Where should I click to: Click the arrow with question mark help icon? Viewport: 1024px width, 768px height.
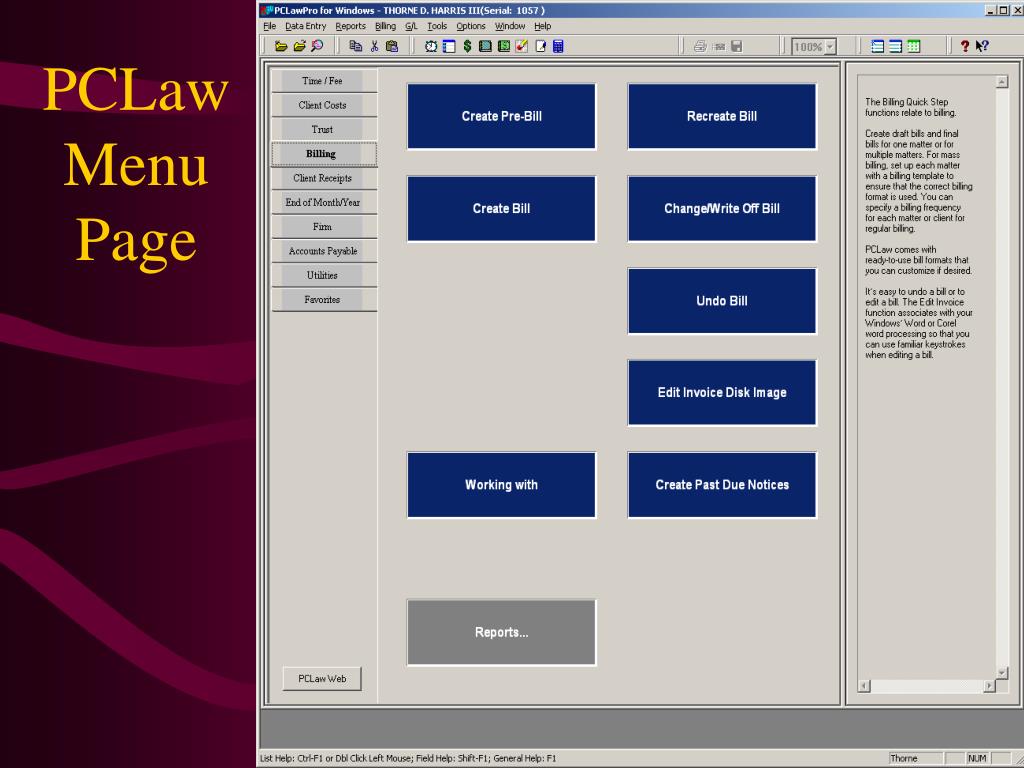pyautogui.click(x=982, y=46)
